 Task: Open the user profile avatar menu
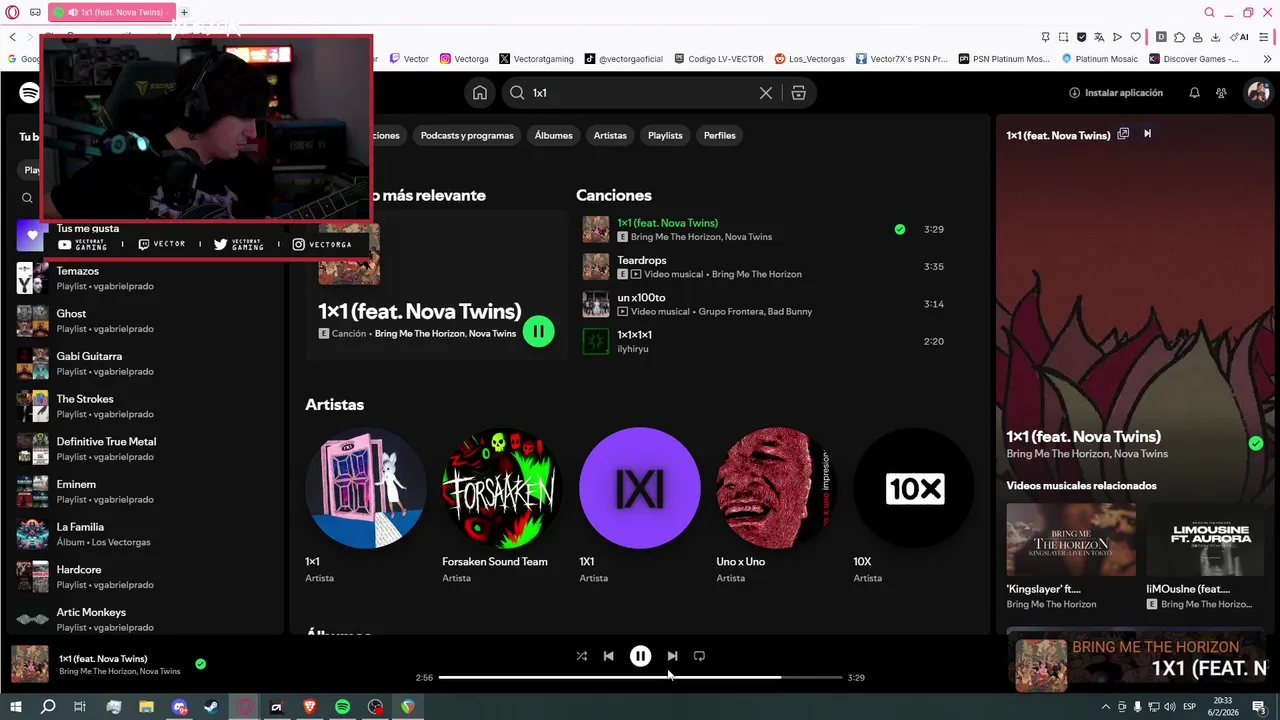pyautogui.click(x=1257, y=93)
